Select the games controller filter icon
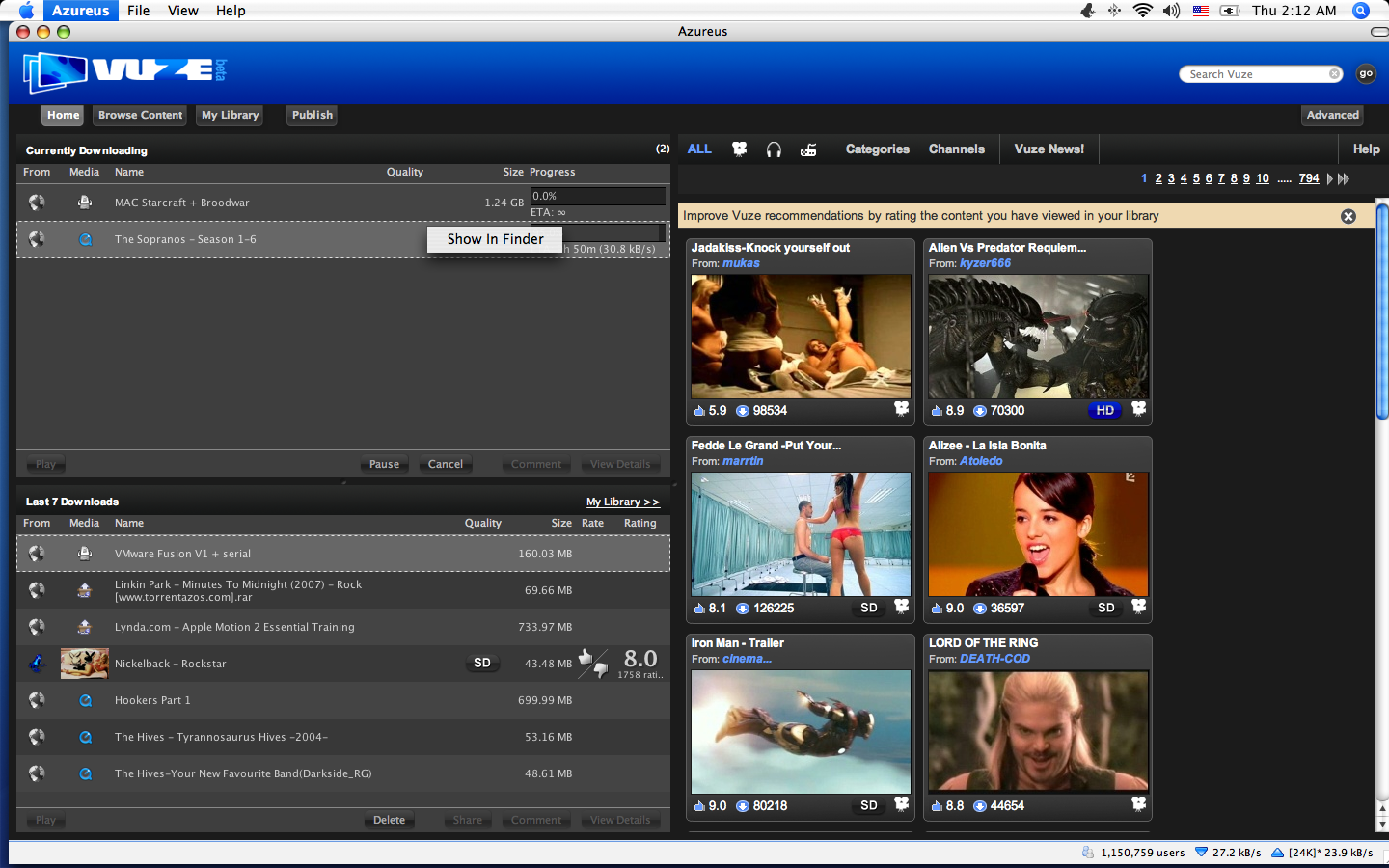This screenshot has height=868, width=1389. (x=808, y=149)
